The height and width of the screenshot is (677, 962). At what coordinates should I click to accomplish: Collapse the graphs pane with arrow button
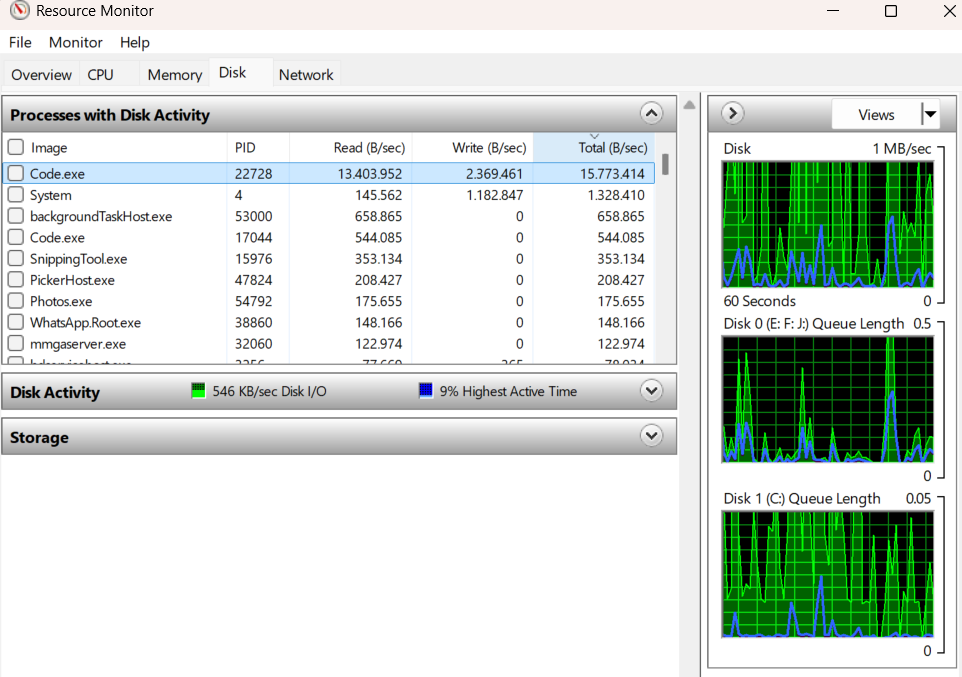tap(732, 114)
